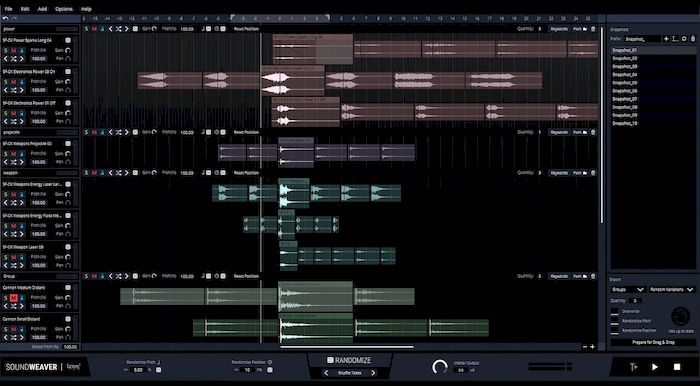Browse Path folder for the power group
The height and width of the screenshot is (386, 700).
pos(579,29)
